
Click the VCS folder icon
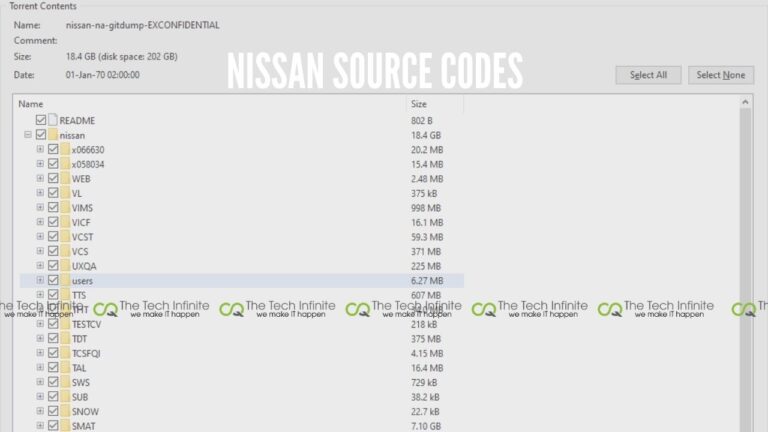65,251
